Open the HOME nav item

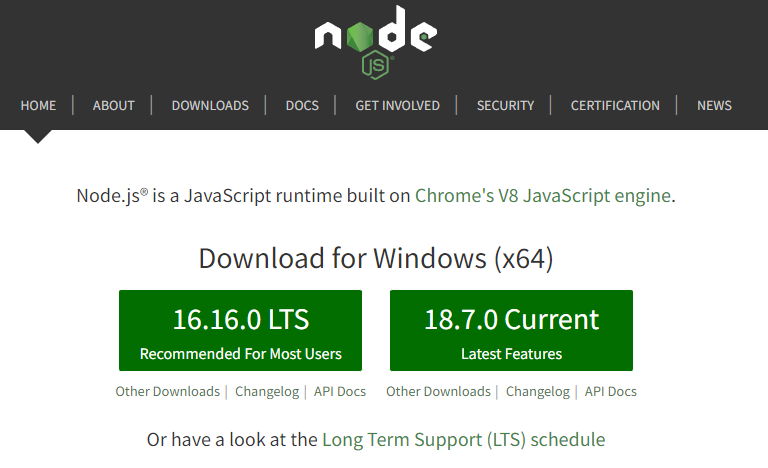pos(38,105)
